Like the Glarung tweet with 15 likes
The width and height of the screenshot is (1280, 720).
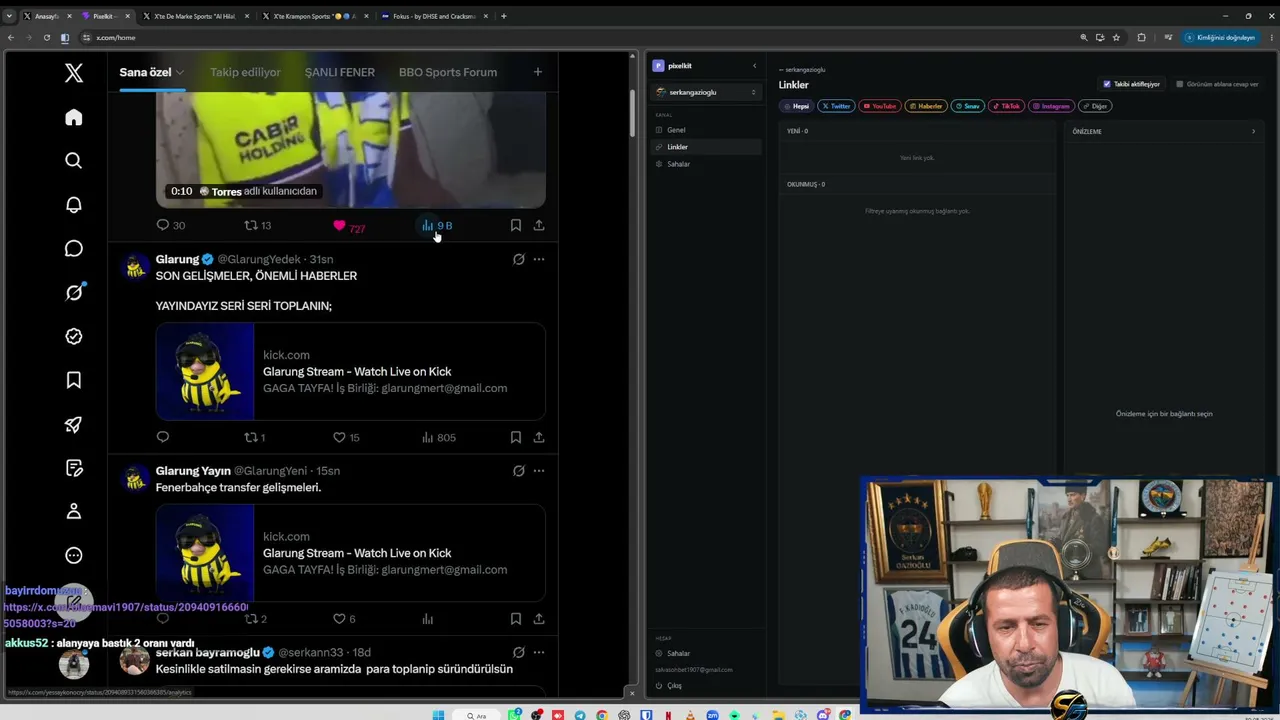coord(346,437)
